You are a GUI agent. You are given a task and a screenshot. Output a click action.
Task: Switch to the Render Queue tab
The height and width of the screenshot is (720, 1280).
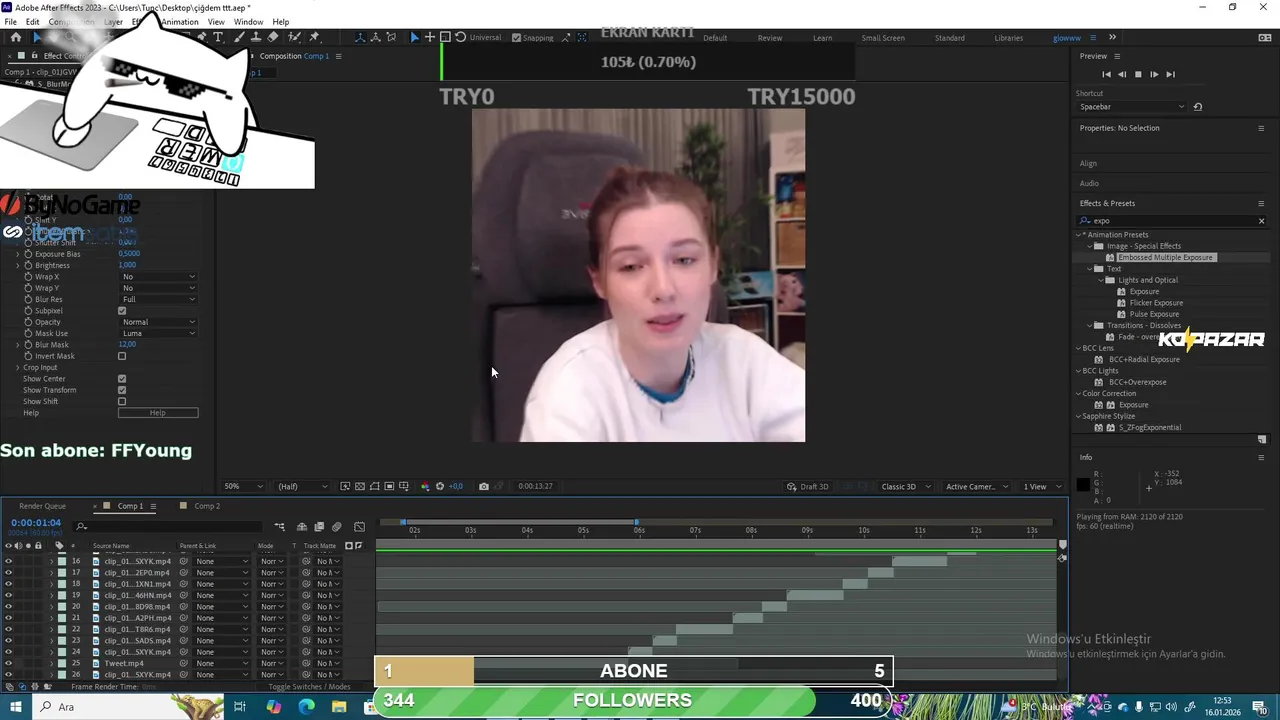click(42, 506)
